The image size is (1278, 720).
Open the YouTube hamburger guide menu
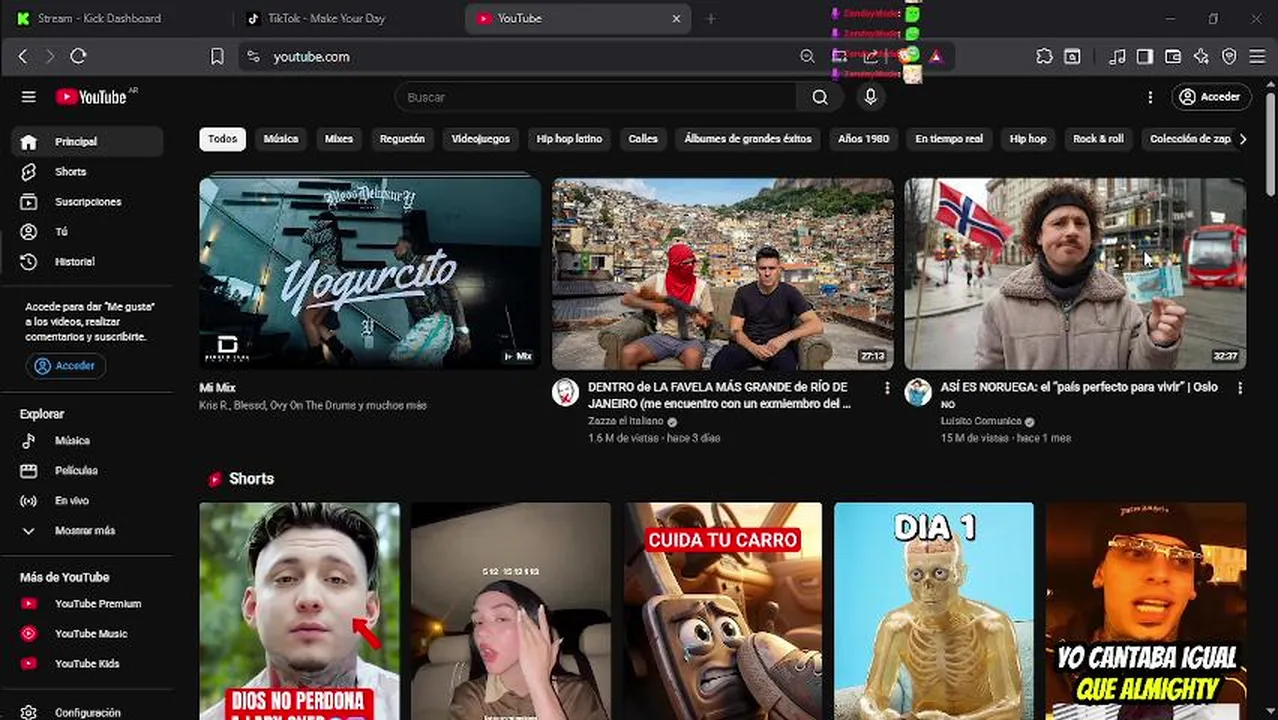pyautogui.click(x=28, y=97)
